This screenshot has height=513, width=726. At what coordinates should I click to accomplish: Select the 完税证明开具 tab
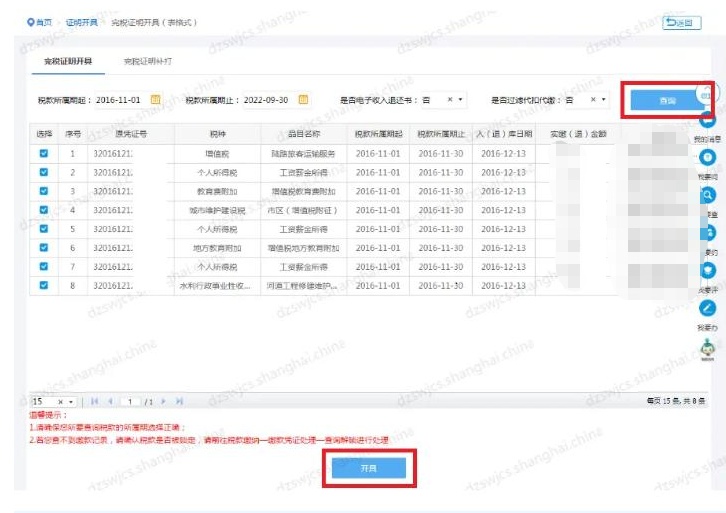pyautogui.click(x=68, y=61)
